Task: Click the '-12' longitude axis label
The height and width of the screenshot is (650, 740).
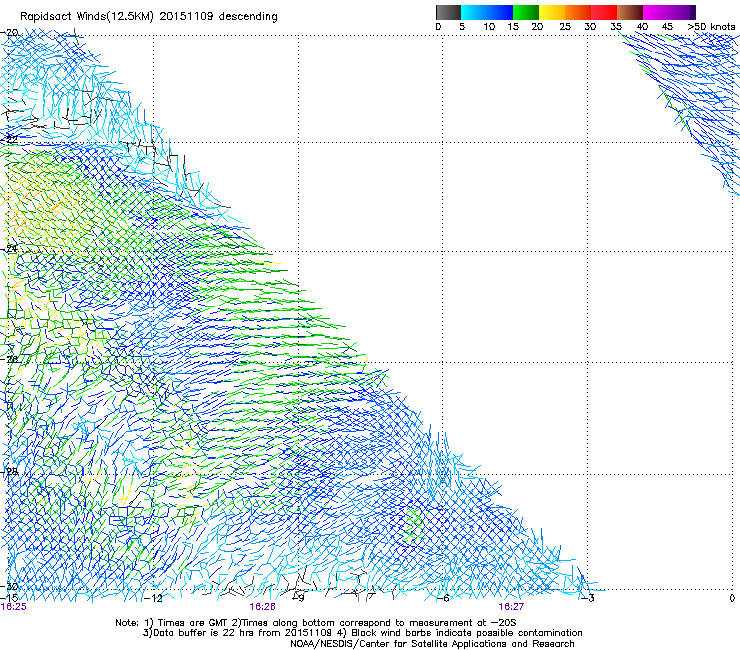Action: (153, 598)
